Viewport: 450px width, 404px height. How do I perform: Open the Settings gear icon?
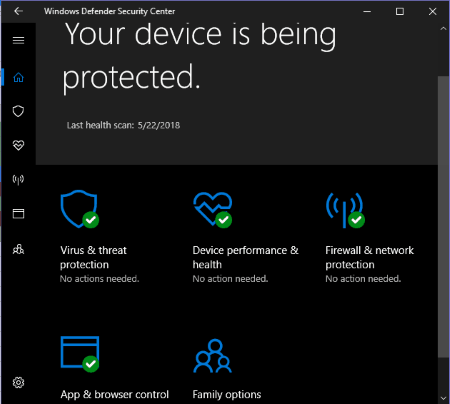point(18,382)
